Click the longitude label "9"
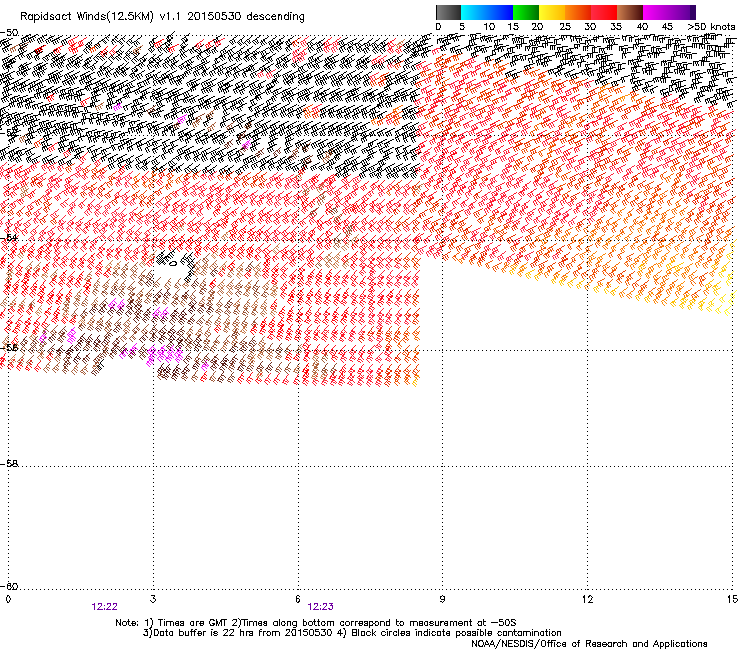 442,599
